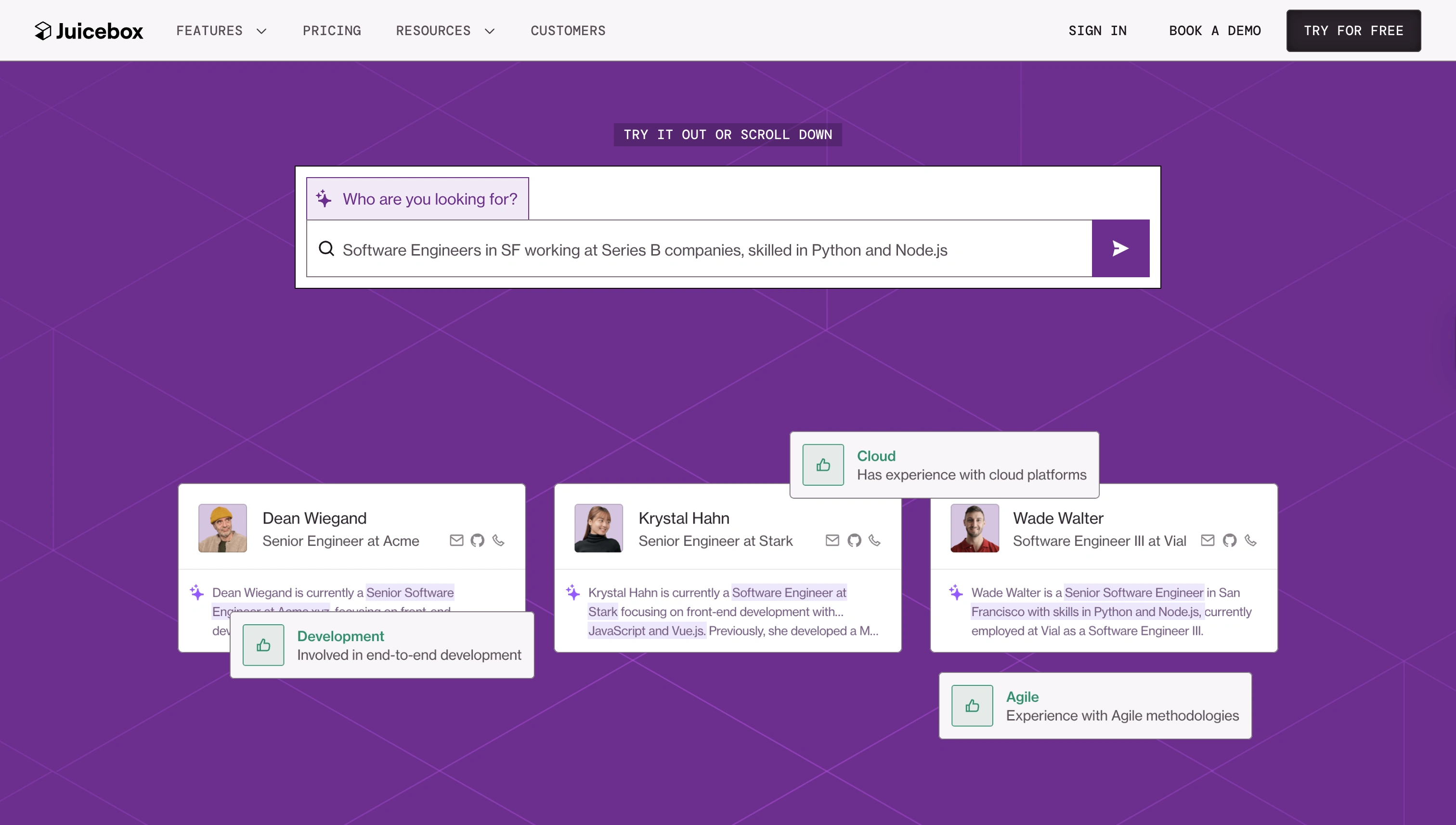Submit search with the arrow send button
The image size is (1456, 825).
click(1120, 248)
